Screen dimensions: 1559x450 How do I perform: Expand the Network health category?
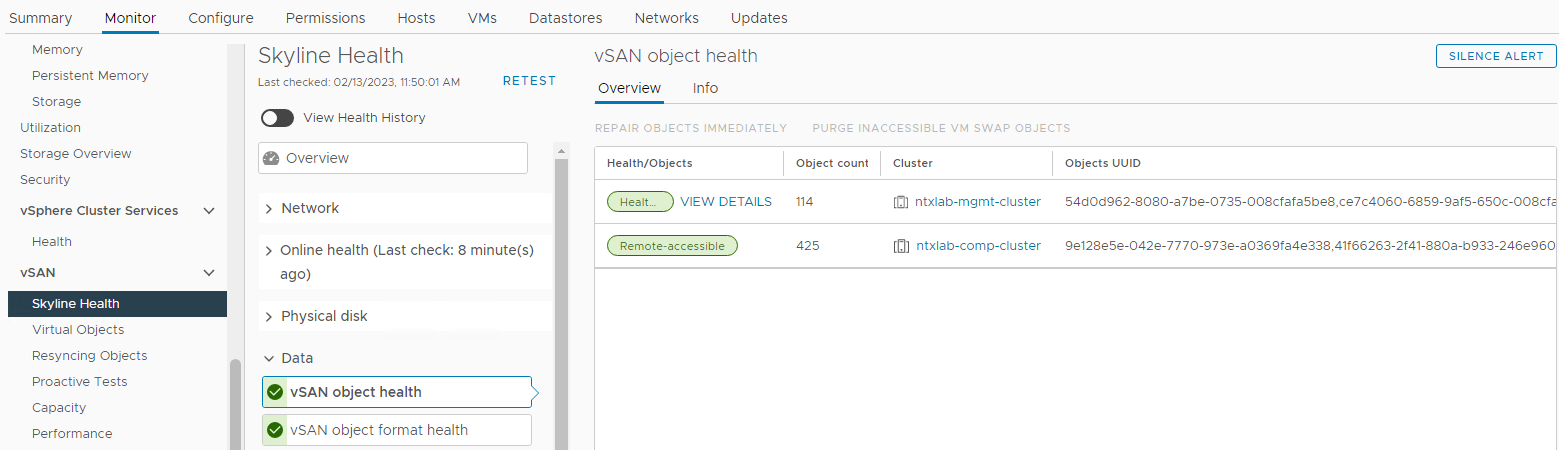[269, 208]
